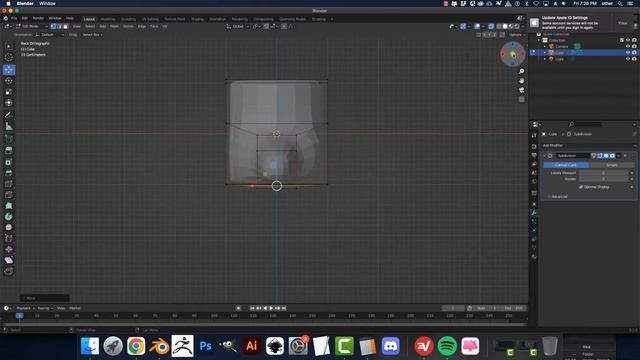Open the Edit Mode dropdown

[x=32, y=26]
